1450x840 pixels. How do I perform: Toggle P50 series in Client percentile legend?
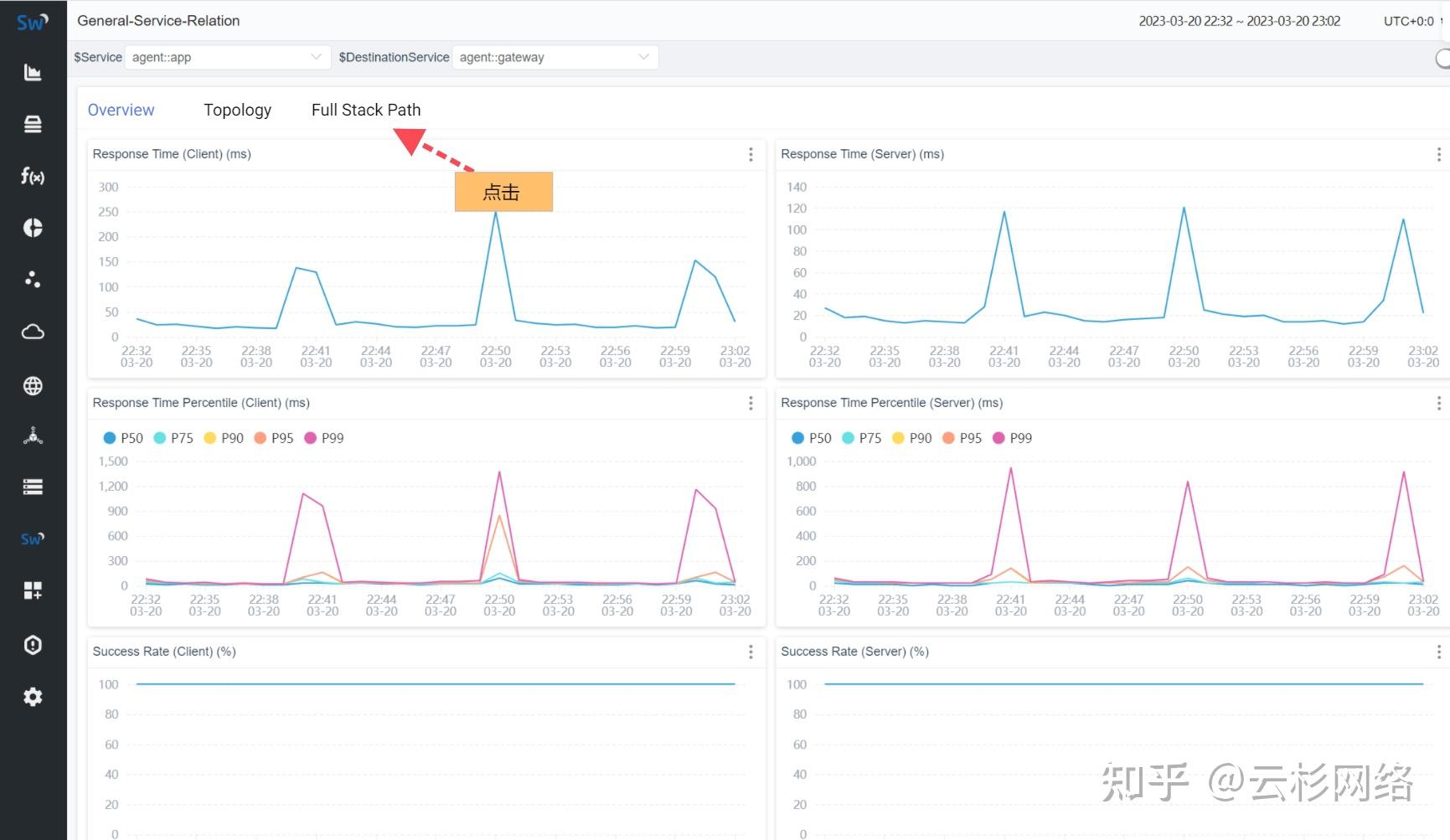[x=123, y=438]
